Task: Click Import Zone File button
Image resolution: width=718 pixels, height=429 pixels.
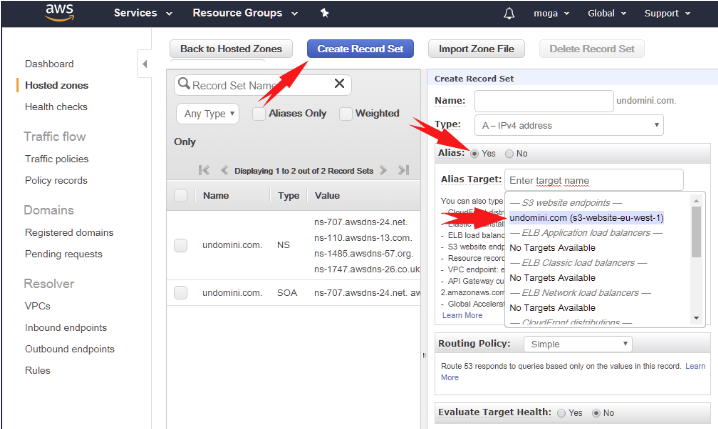Action: [x=476, y=49]
